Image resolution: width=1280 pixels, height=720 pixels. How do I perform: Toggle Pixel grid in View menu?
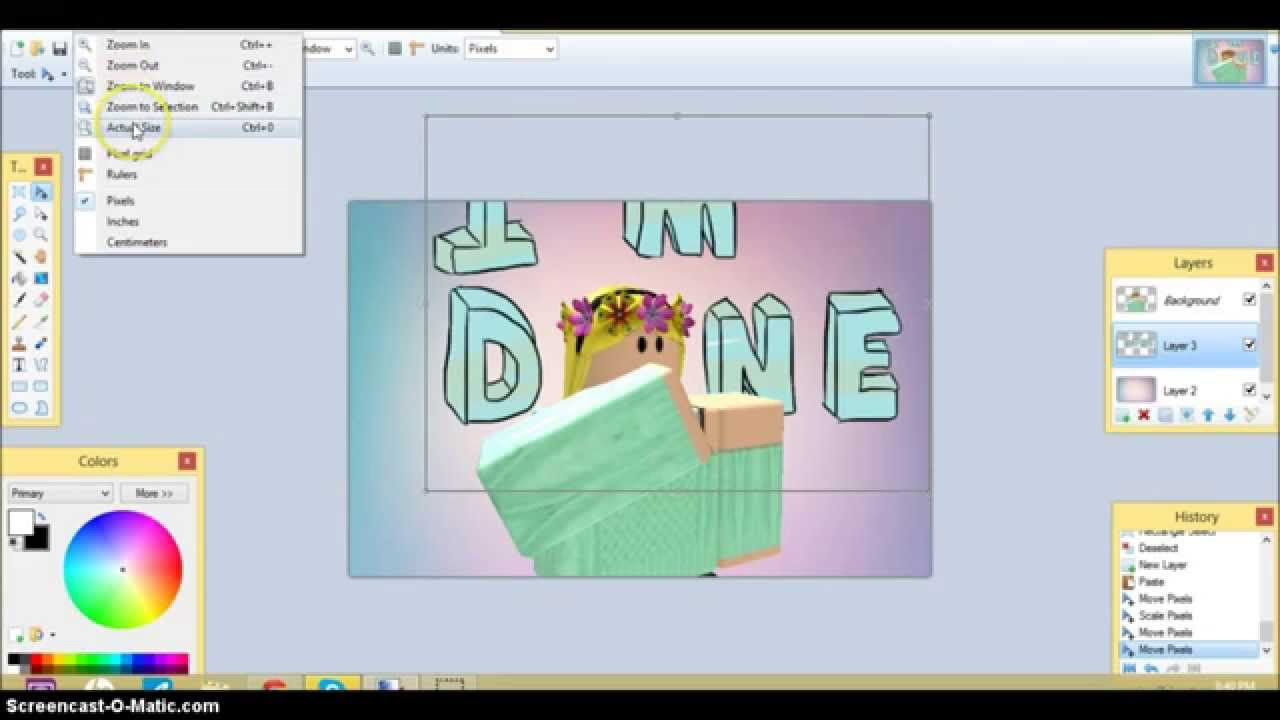188,154
